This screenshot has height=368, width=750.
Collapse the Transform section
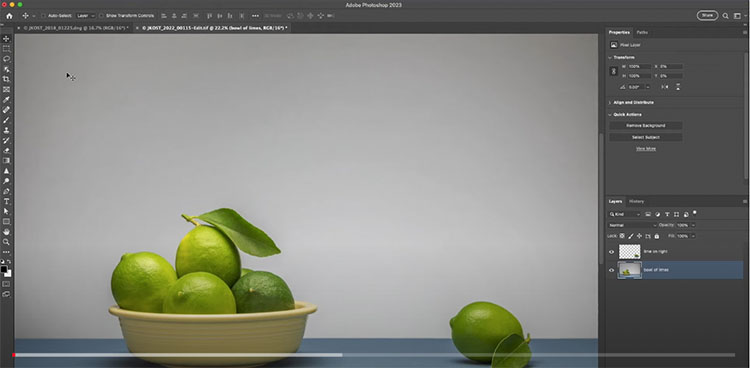610,57
